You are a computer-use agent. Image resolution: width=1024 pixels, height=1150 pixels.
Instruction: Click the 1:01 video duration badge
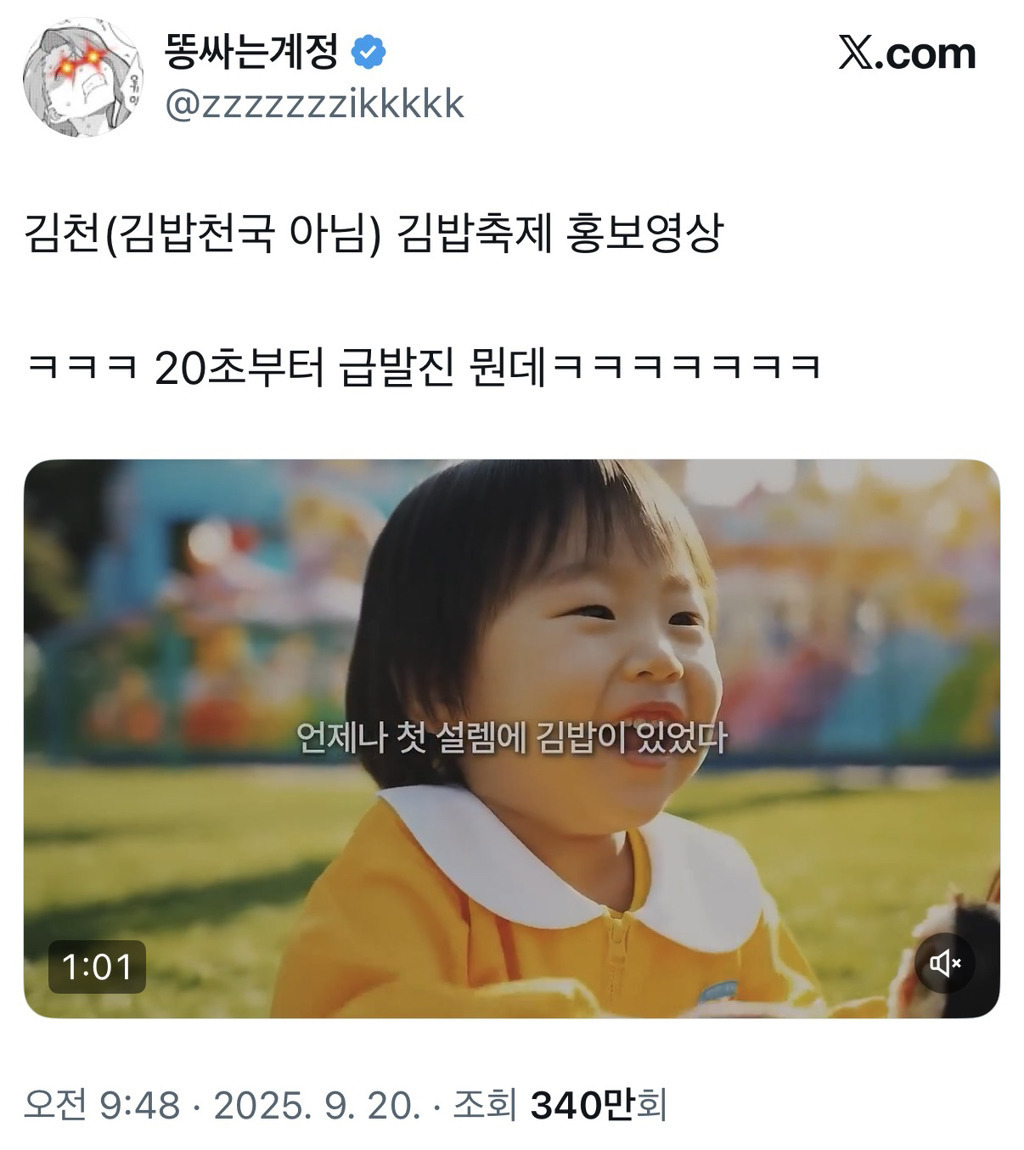pos(97,967)
